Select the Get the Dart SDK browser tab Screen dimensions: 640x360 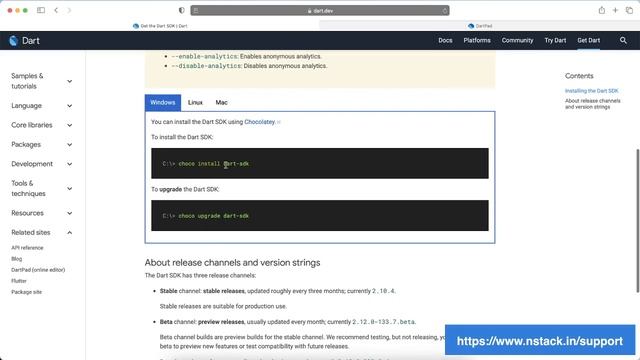point(160,26)
